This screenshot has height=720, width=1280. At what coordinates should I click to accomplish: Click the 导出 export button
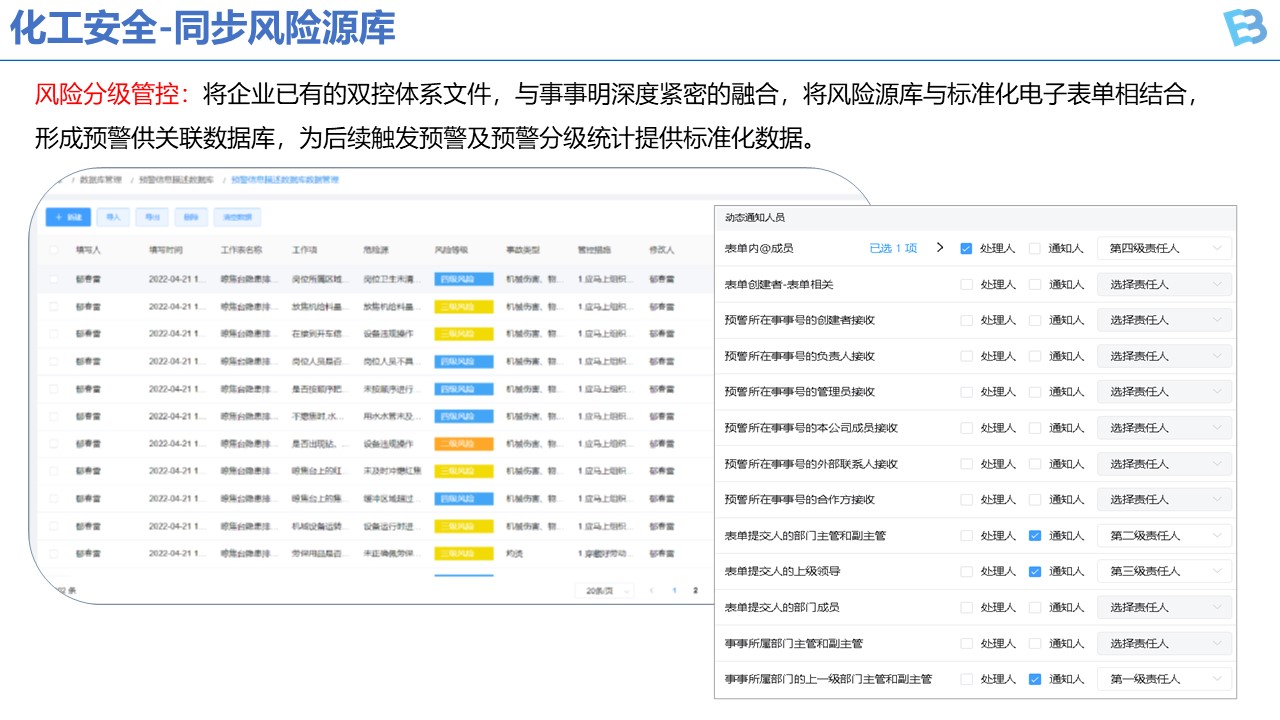click(x=152, y=217)
